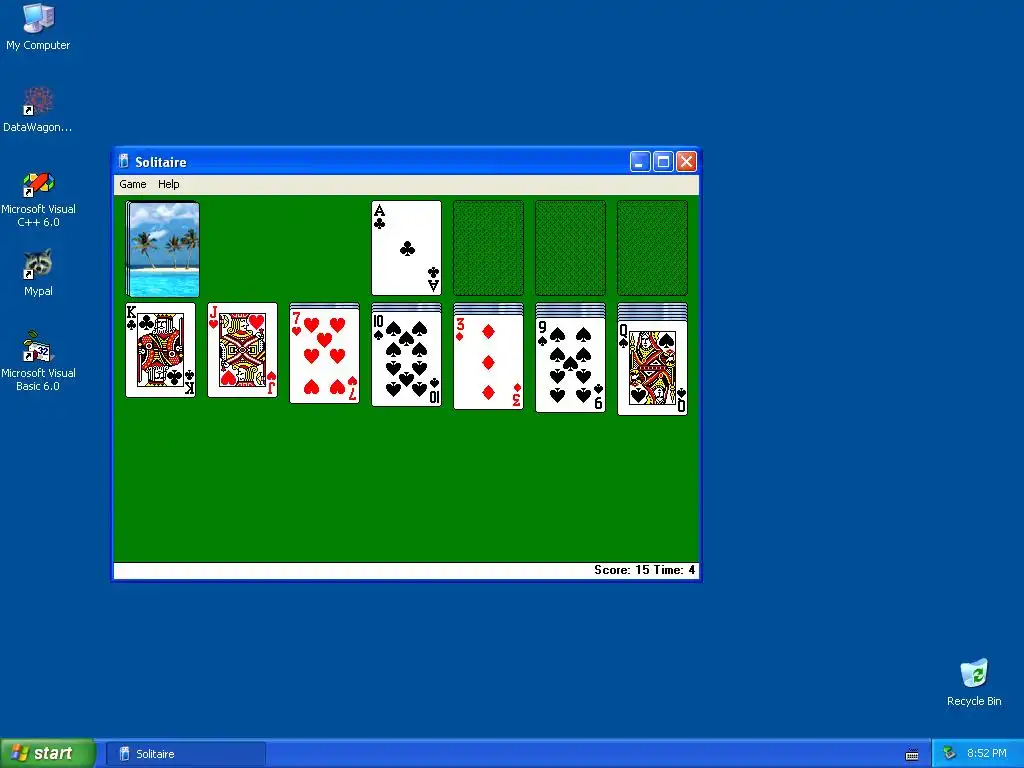The image size is (1024, 768).
Task: Click the King of Clubs card
Action: pos(161,350)
